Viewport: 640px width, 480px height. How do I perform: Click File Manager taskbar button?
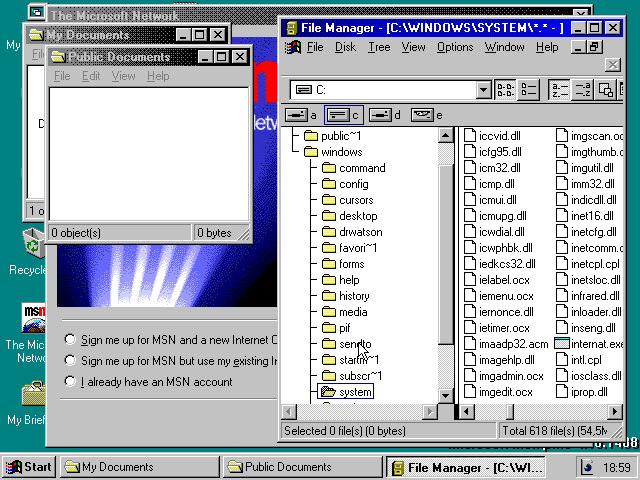tap(466, 467)
